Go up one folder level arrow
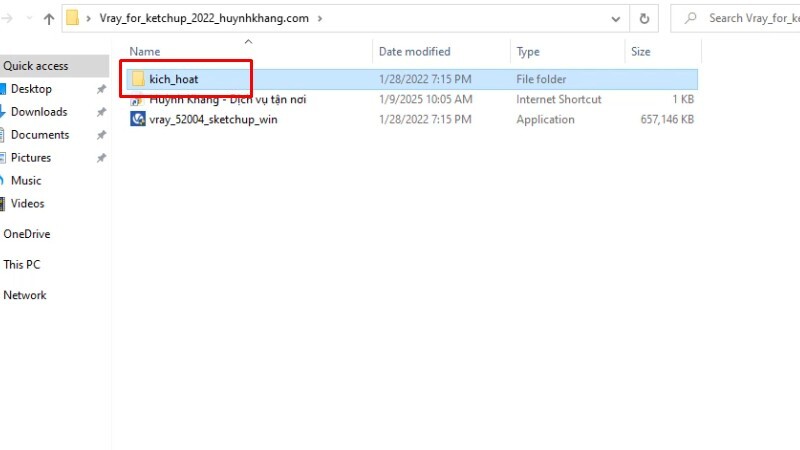This screenshot has height=450, width=800. click(x=49, y=19)
